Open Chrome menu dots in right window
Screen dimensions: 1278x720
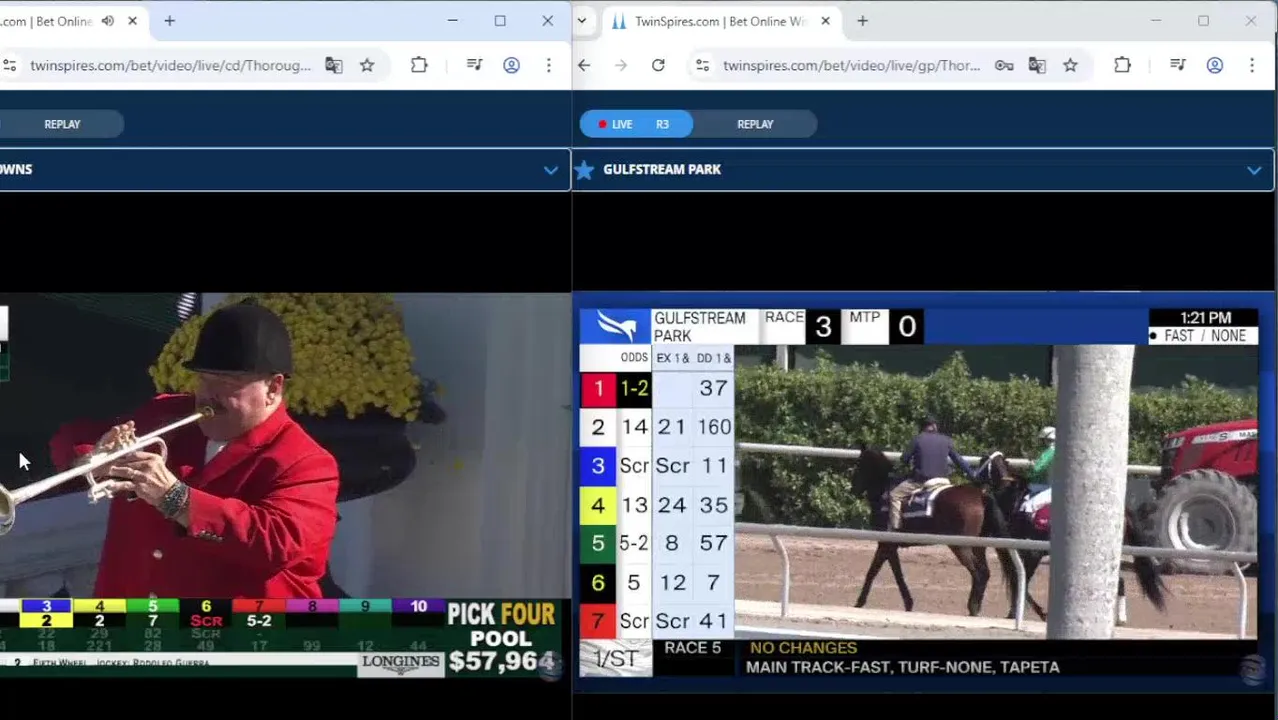tap(1251, 65)
